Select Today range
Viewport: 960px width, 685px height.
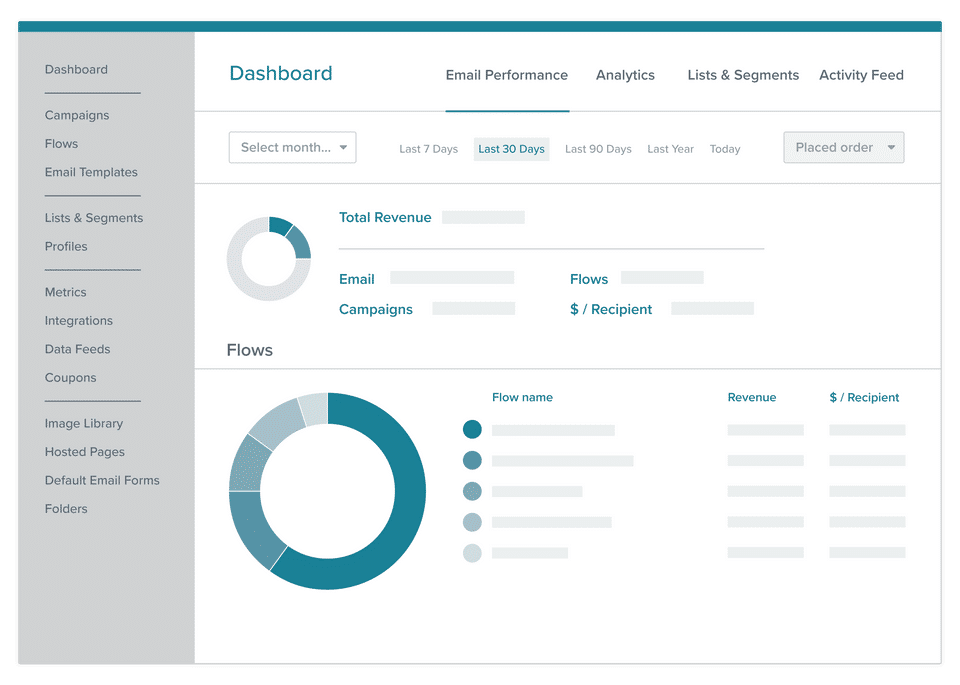pos(725,149)
